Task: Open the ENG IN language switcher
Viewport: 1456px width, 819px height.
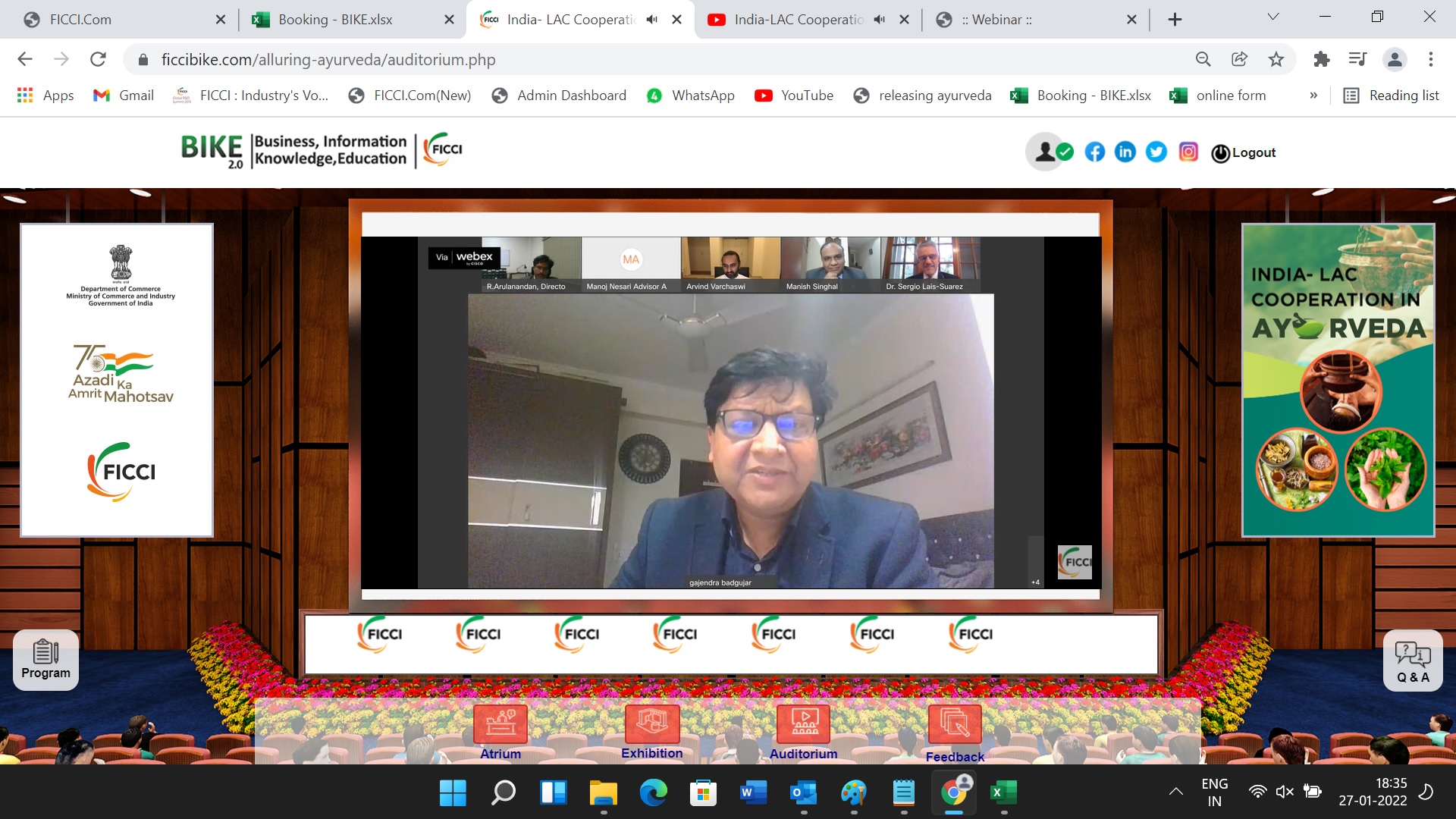Action: point(1215,792)
